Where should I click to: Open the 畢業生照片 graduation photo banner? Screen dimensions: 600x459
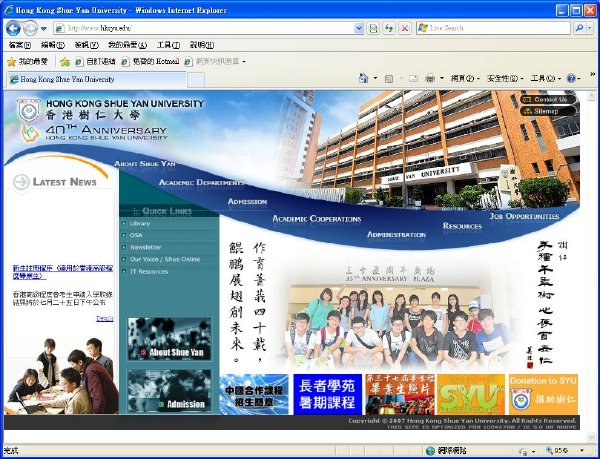tap(400, 394)
